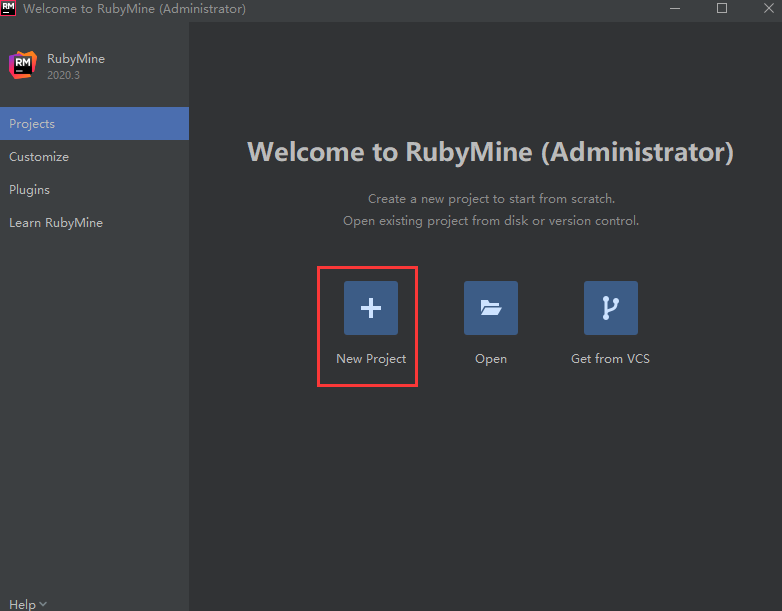The image size is (782, 611).
Task: Click the RubyMine product name text
Action: click(76, 59)
